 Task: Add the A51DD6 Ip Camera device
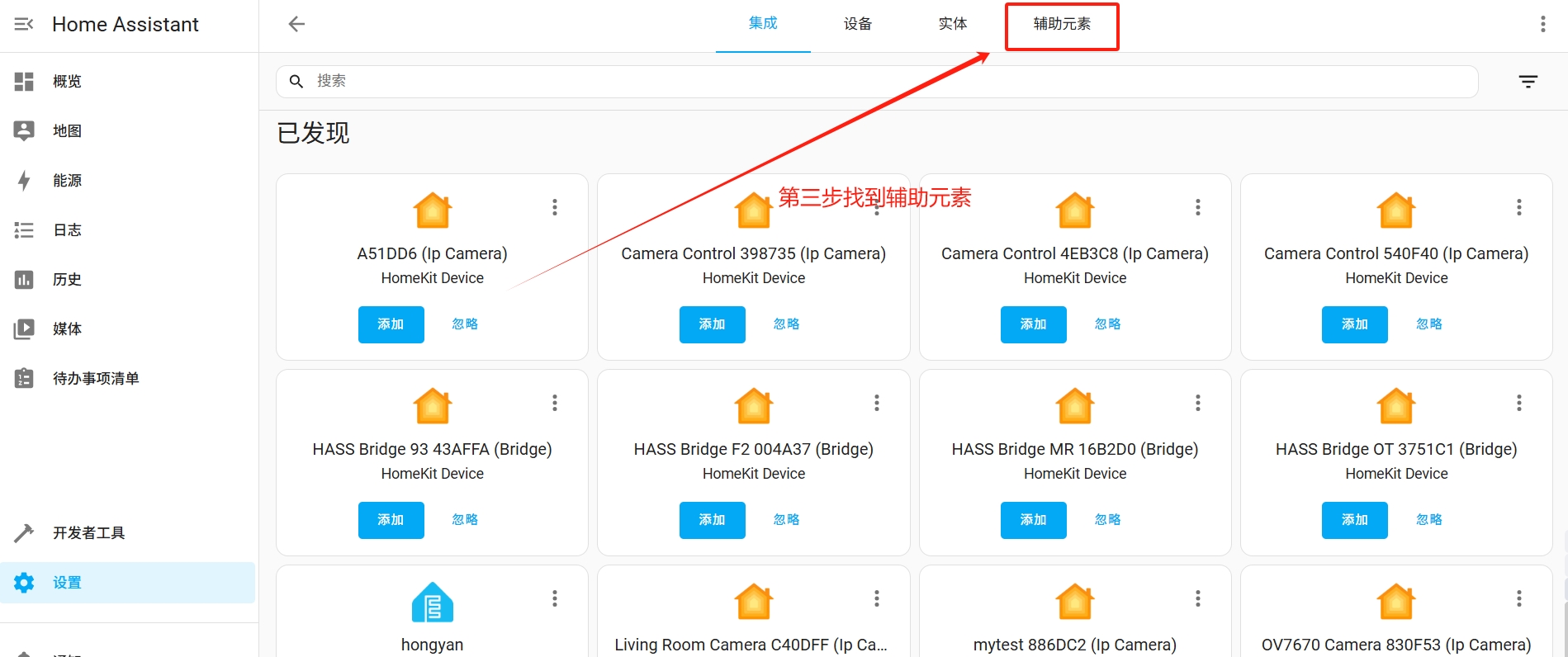tap(391, 324)
